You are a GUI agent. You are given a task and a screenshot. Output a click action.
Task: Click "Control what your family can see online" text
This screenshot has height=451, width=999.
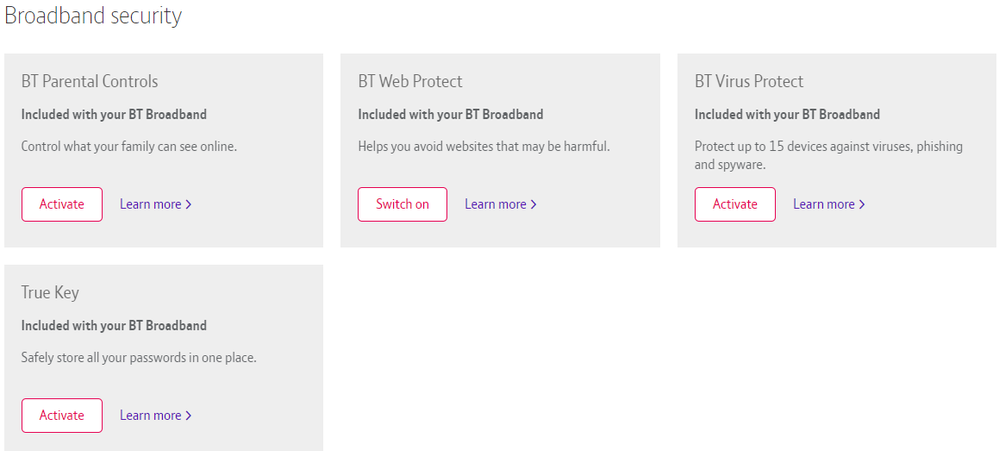pyautogui.click(x=129, y=146)
